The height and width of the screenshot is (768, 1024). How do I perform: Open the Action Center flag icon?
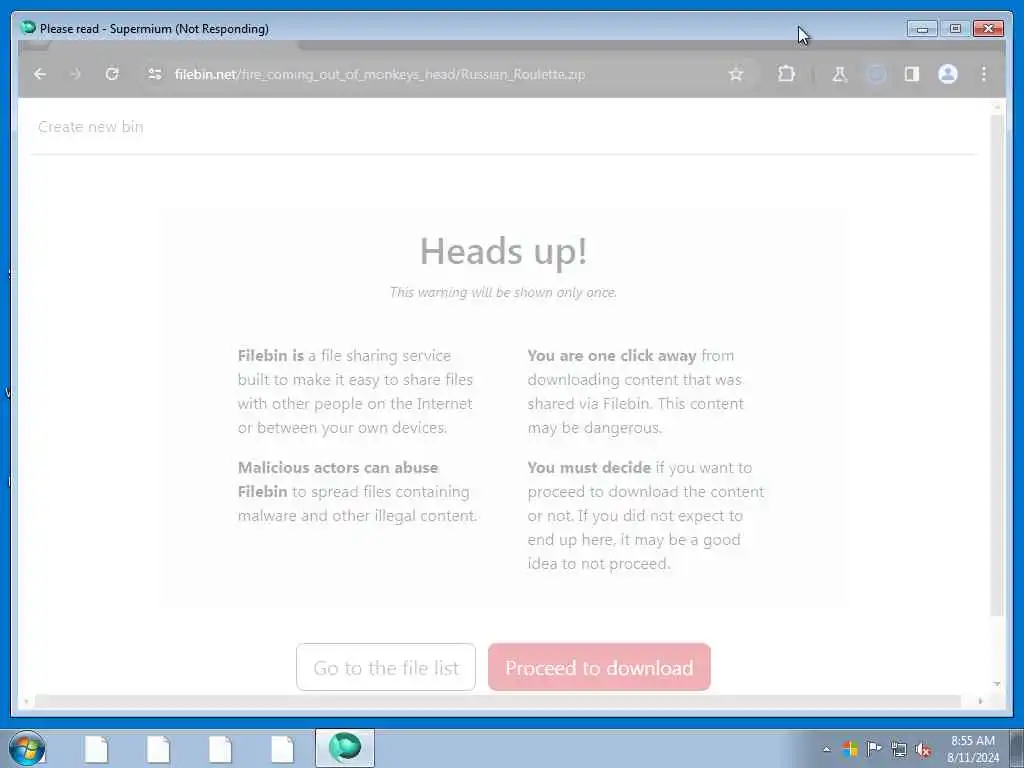874,749
